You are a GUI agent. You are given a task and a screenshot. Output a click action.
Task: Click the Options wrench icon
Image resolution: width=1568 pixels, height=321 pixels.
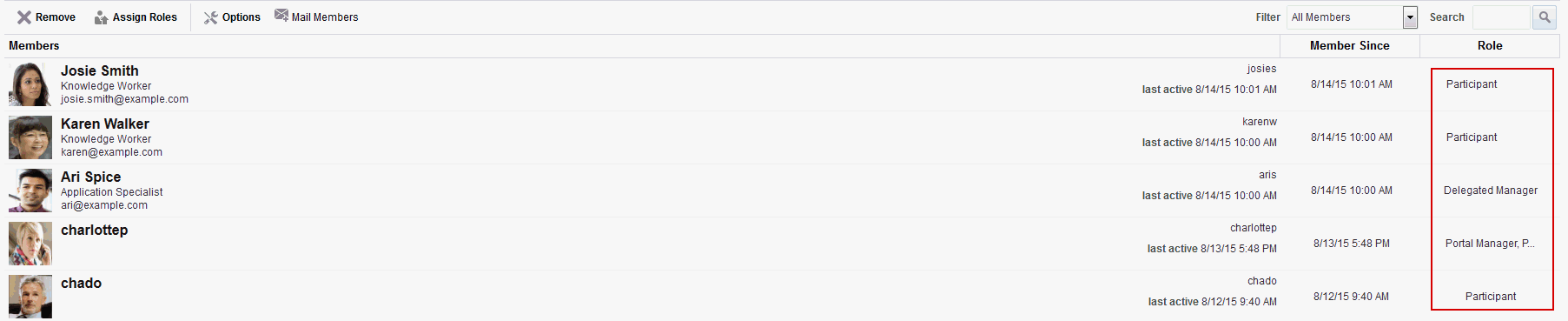pos(210,17)
